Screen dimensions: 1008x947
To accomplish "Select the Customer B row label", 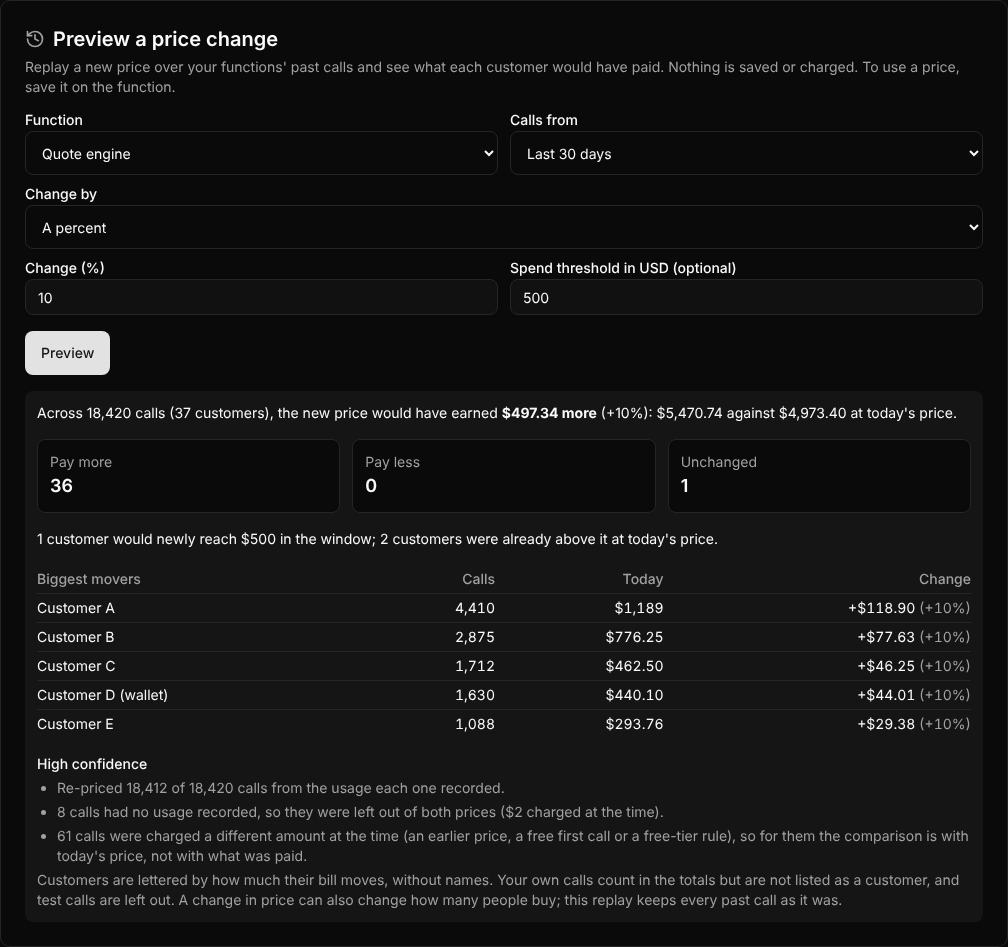I will 76,636.
